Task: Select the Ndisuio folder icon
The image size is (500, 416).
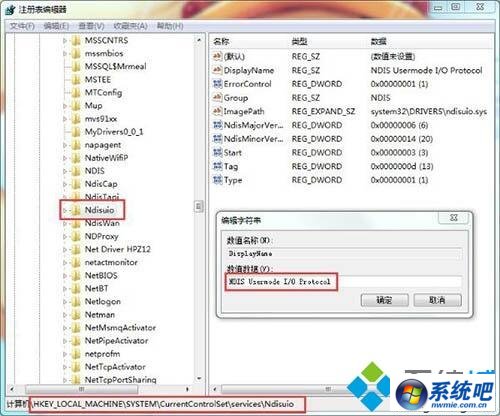Action: [76, 210]
